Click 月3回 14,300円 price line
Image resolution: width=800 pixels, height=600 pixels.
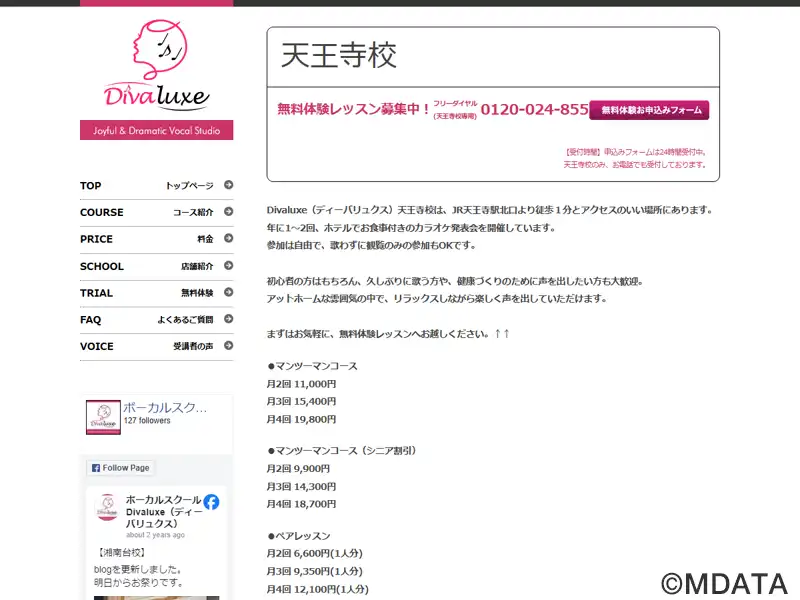pyautogui.click(x=302, y=486)
